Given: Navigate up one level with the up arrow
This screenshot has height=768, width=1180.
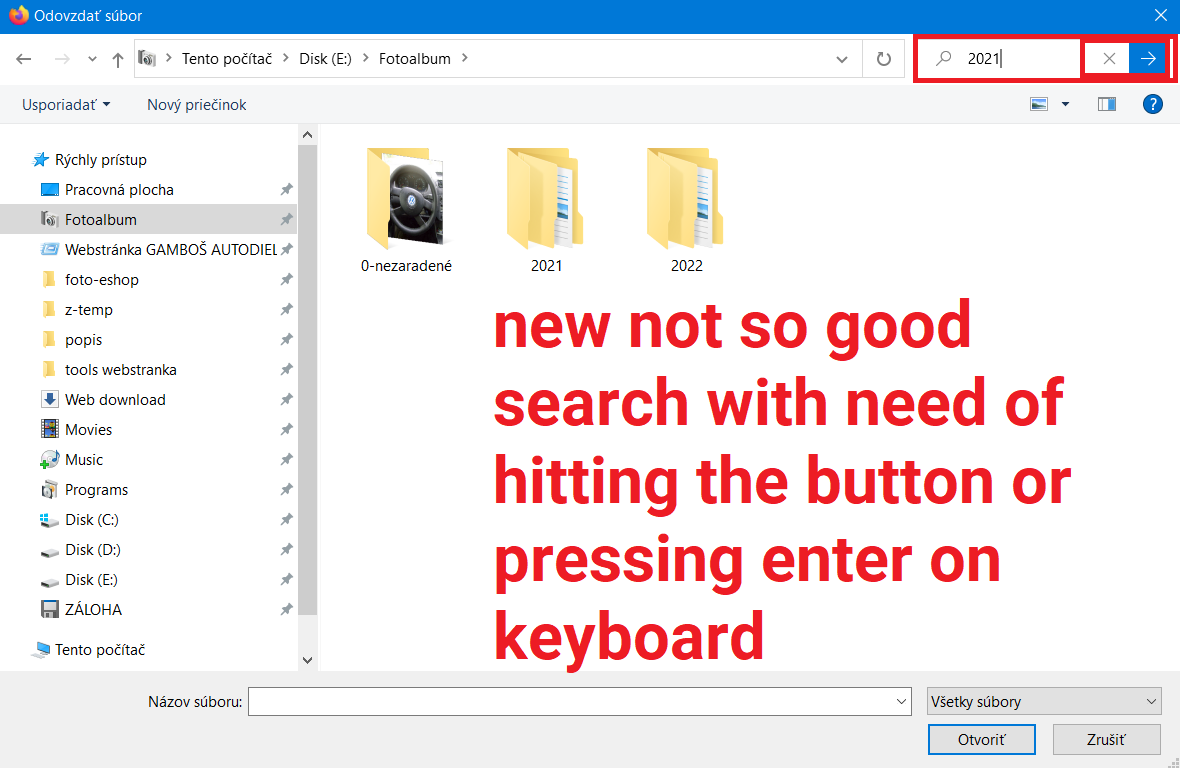Looking at the screenshot, I should (117, 58).
